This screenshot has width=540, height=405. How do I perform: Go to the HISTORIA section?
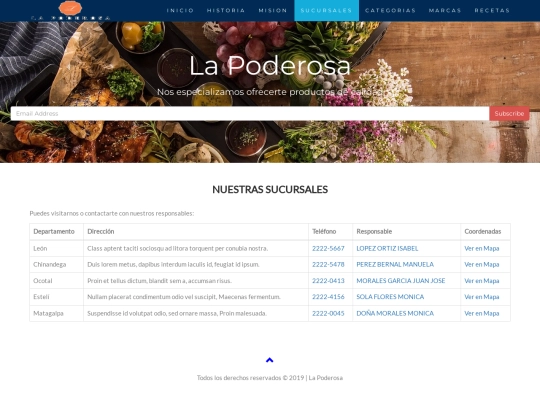point(226,10)
